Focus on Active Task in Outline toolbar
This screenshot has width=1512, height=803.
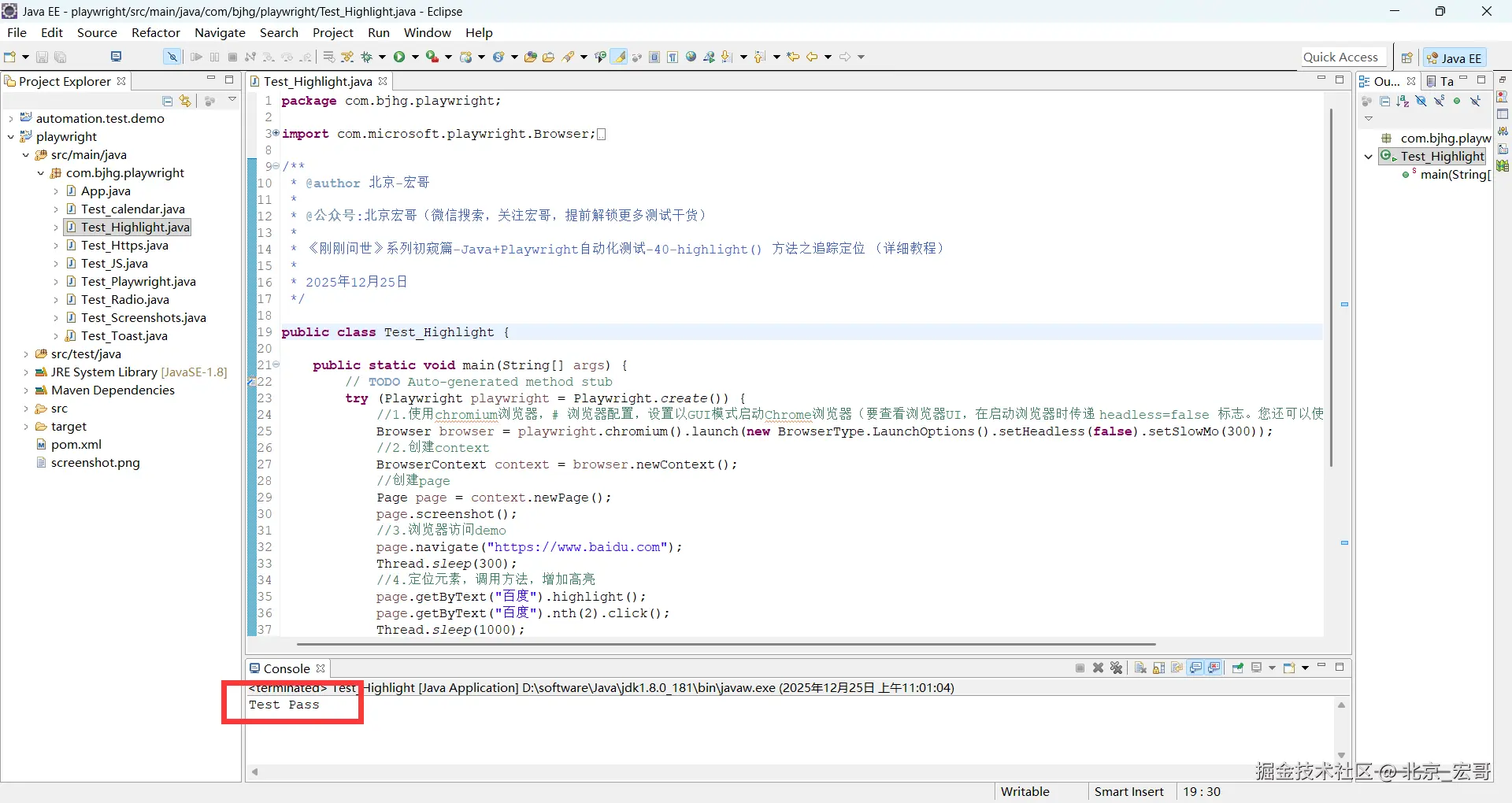(x=1367, y=101)
